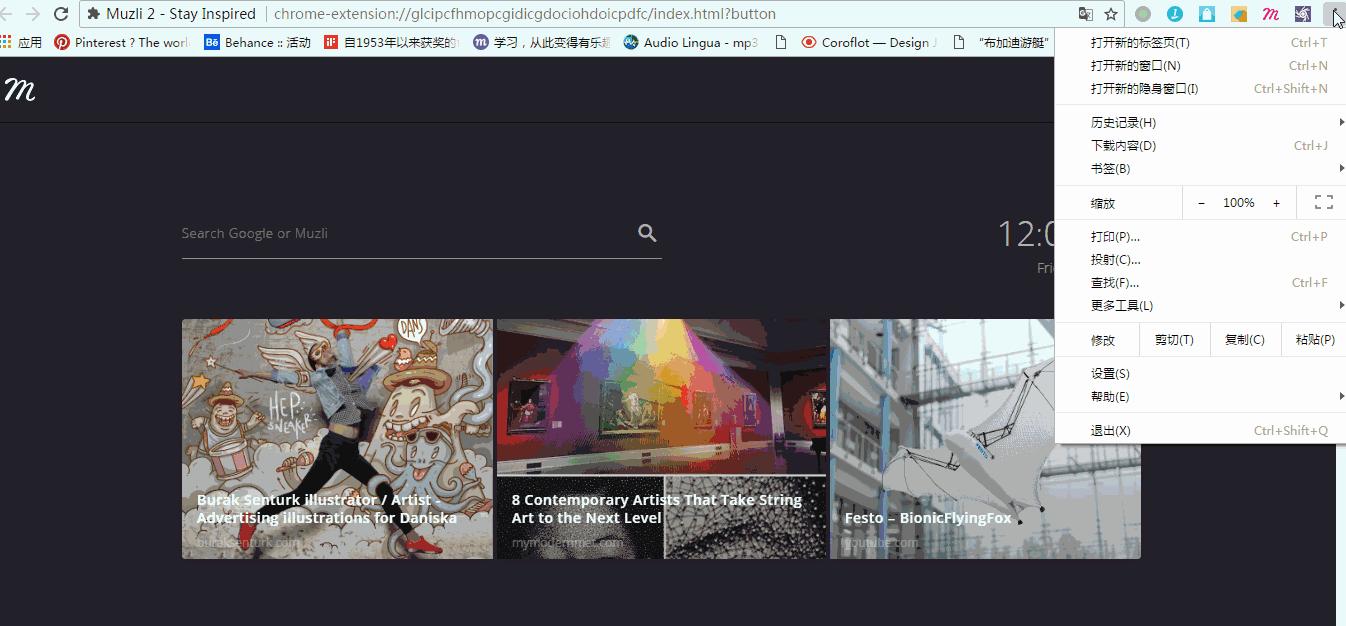Image resolution: width=1346 pixels, height=626 pixels.
Task: Click the blue bag extension icon
Action: coord(1207,14)
